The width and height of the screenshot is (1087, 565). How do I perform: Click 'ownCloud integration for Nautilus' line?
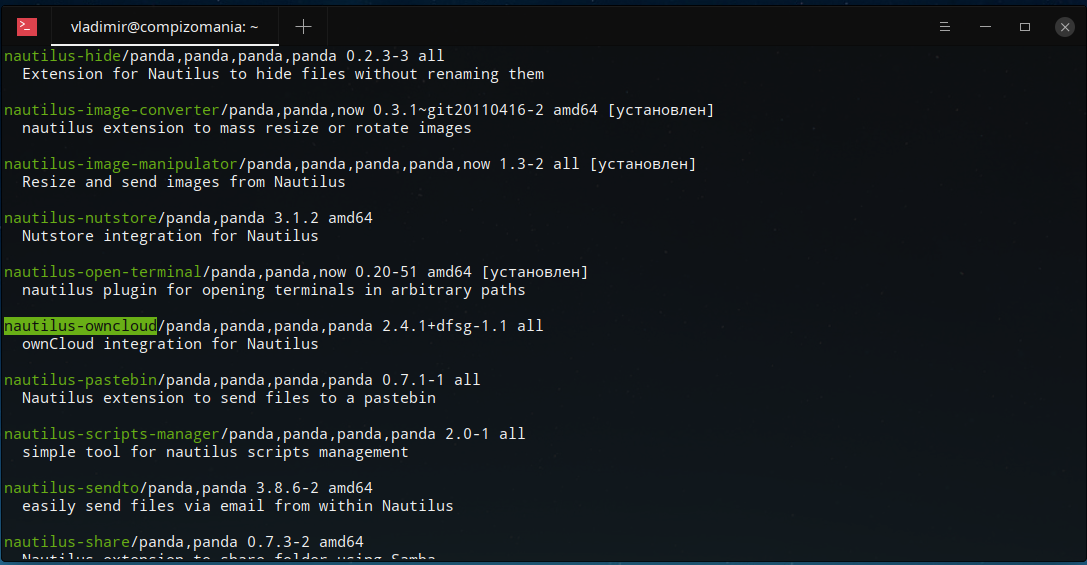(x=170, y=345)
